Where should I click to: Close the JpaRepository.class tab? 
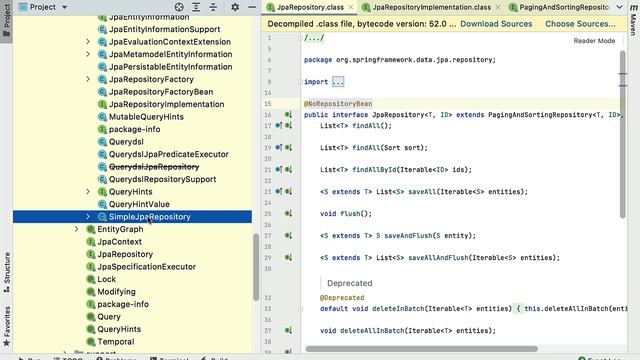point(351,7)
